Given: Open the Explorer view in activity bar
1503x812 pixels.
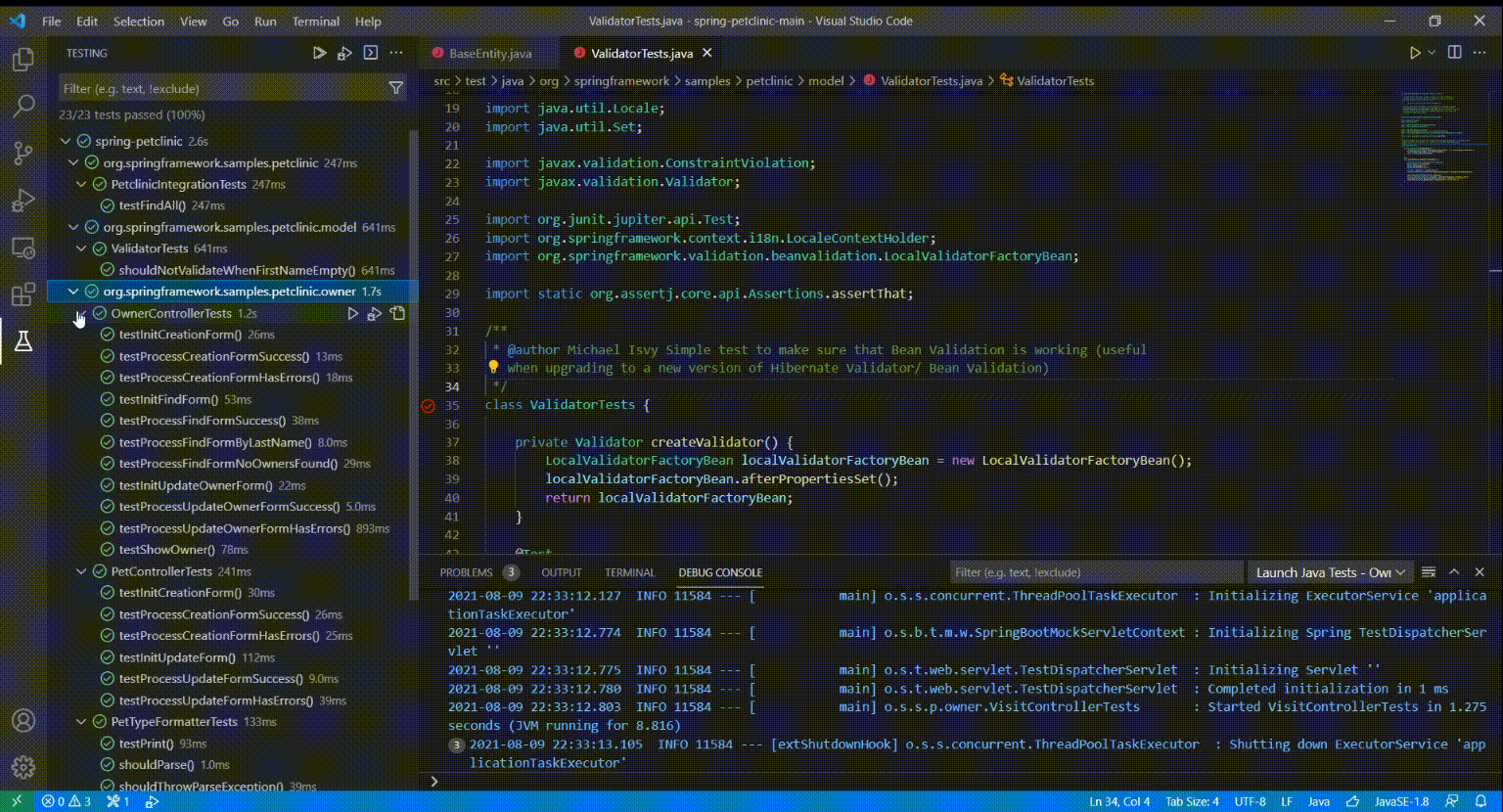Looking at the screenshot, I should 23,59.
